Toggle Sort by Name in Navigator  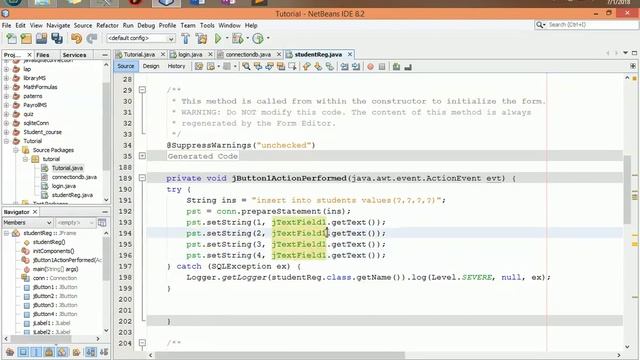(91, 351)
